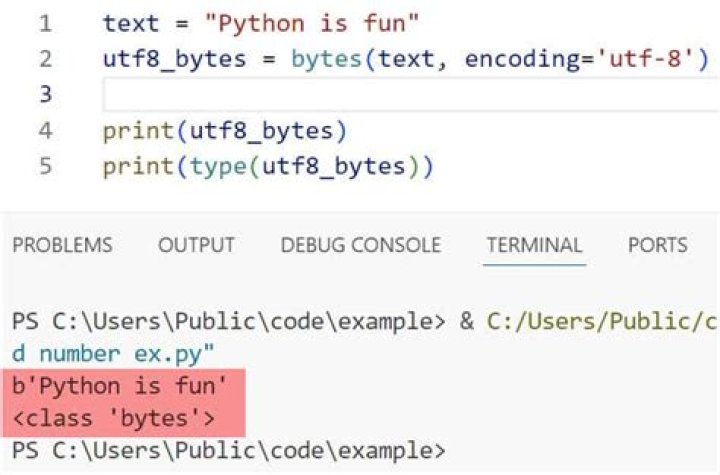Open the PORTS tab
The width and height of the screenshot is (720, 475).
click(x=657, y=245)
